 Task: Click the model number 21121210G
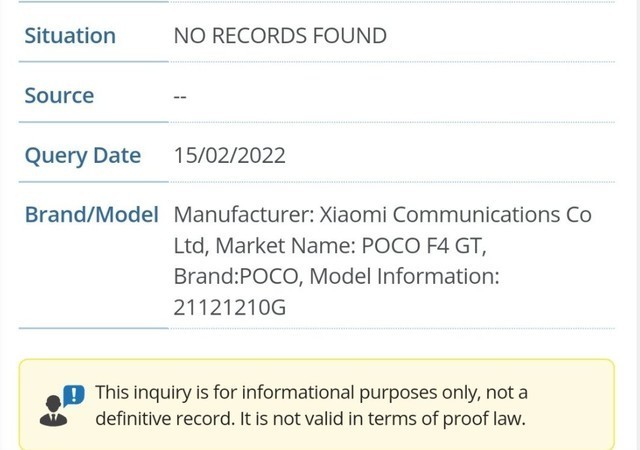(229, 308)
